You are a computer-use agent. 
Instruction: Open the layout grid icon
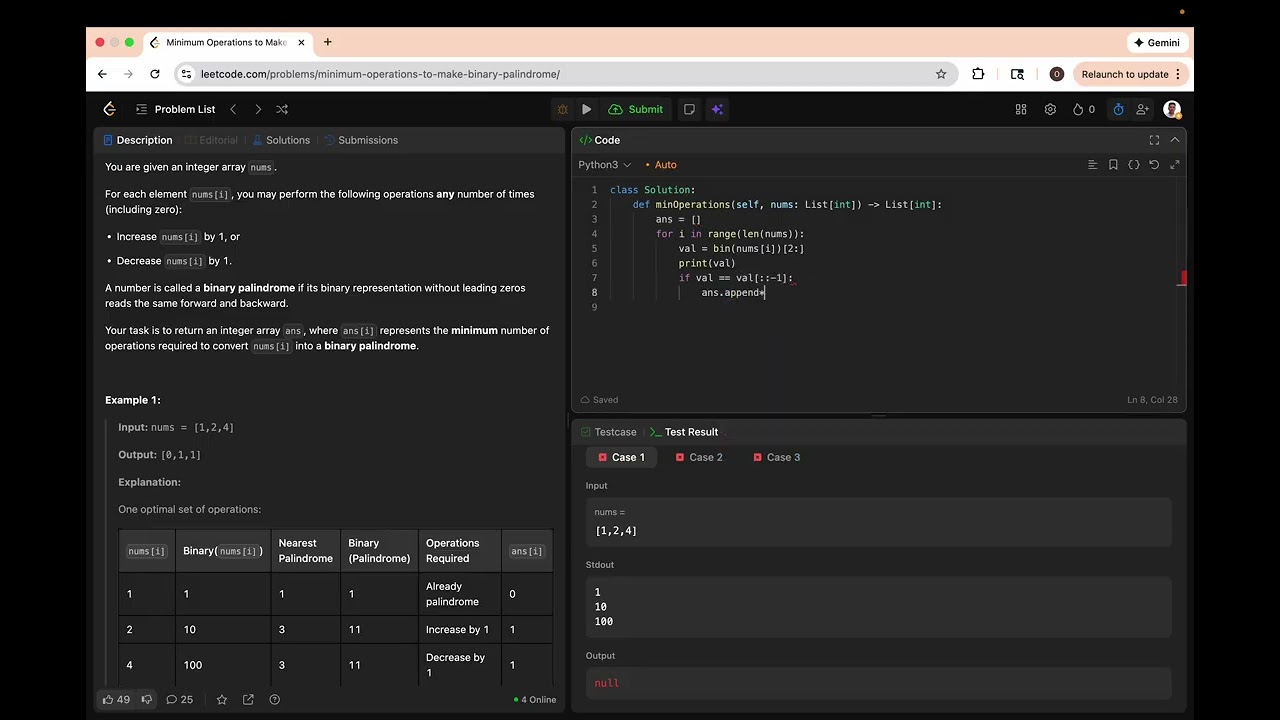click(1021, 109)
